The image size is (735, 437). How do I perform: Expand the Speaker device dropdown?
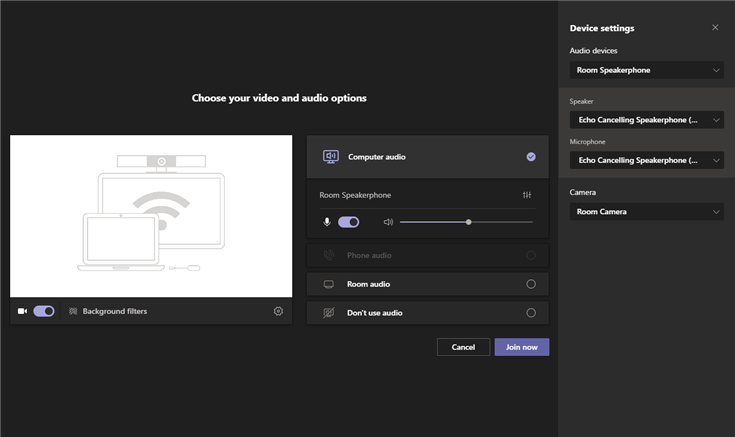646,120
